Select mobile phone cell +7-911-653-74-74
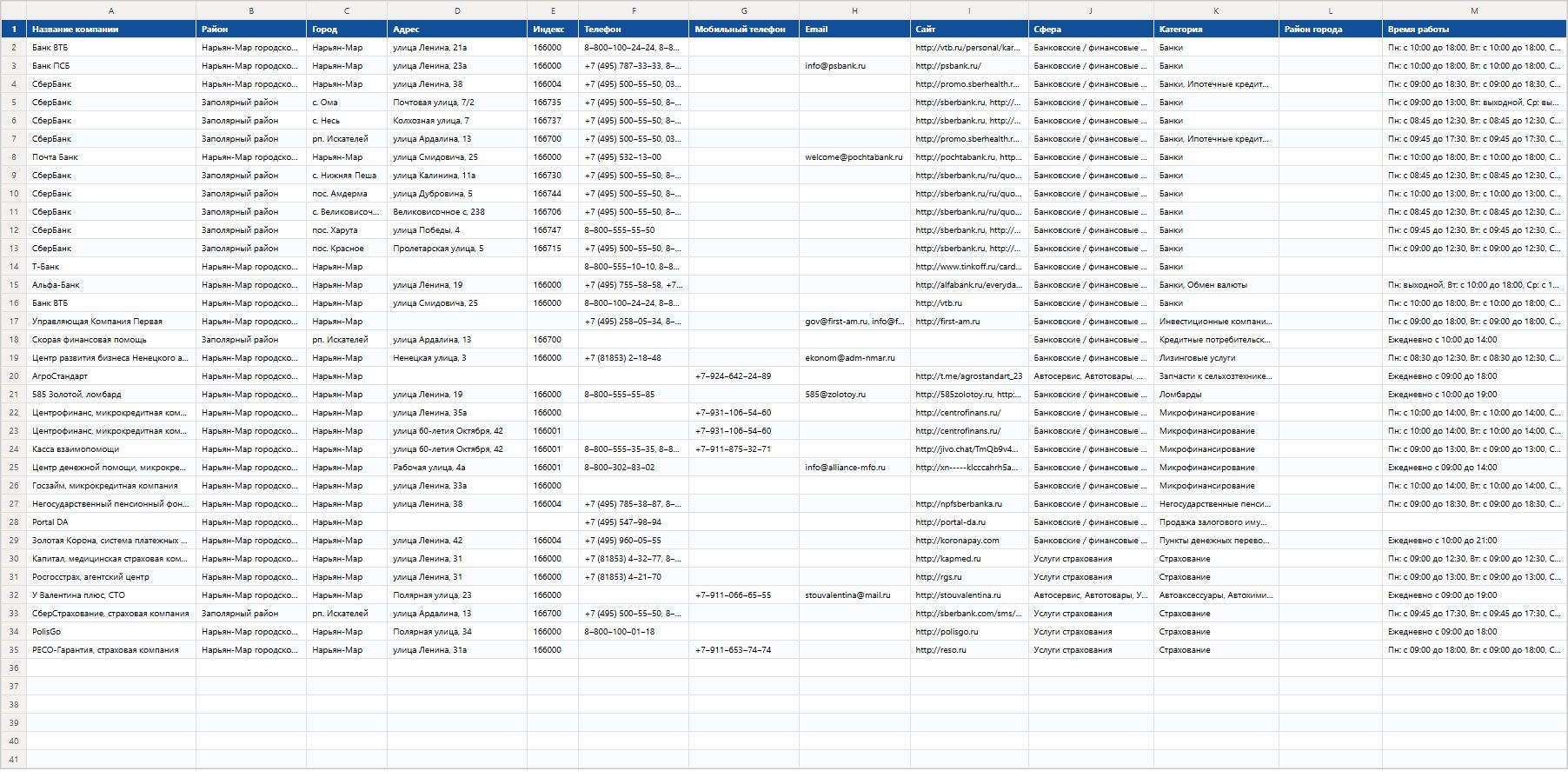The width and height of the screenshot is (1568, 784). point(744,650)
